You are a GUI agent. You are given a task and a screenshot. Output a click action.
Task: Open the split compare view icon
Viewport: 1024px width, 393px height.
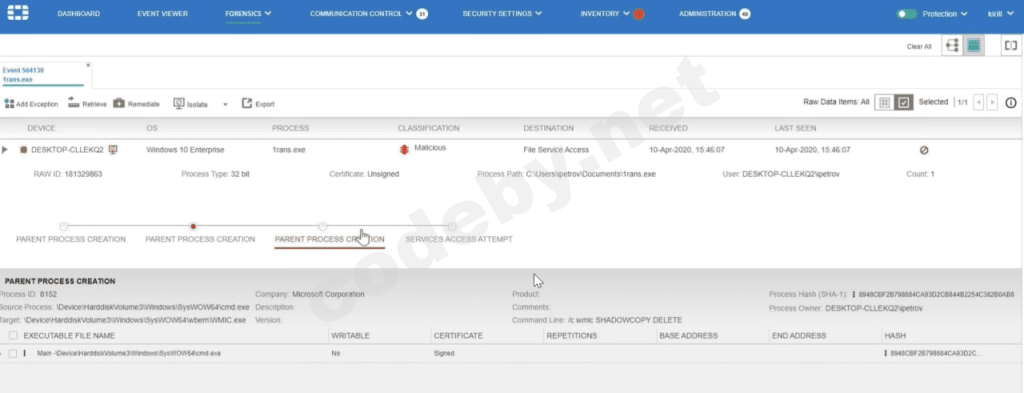(1011, 46)
